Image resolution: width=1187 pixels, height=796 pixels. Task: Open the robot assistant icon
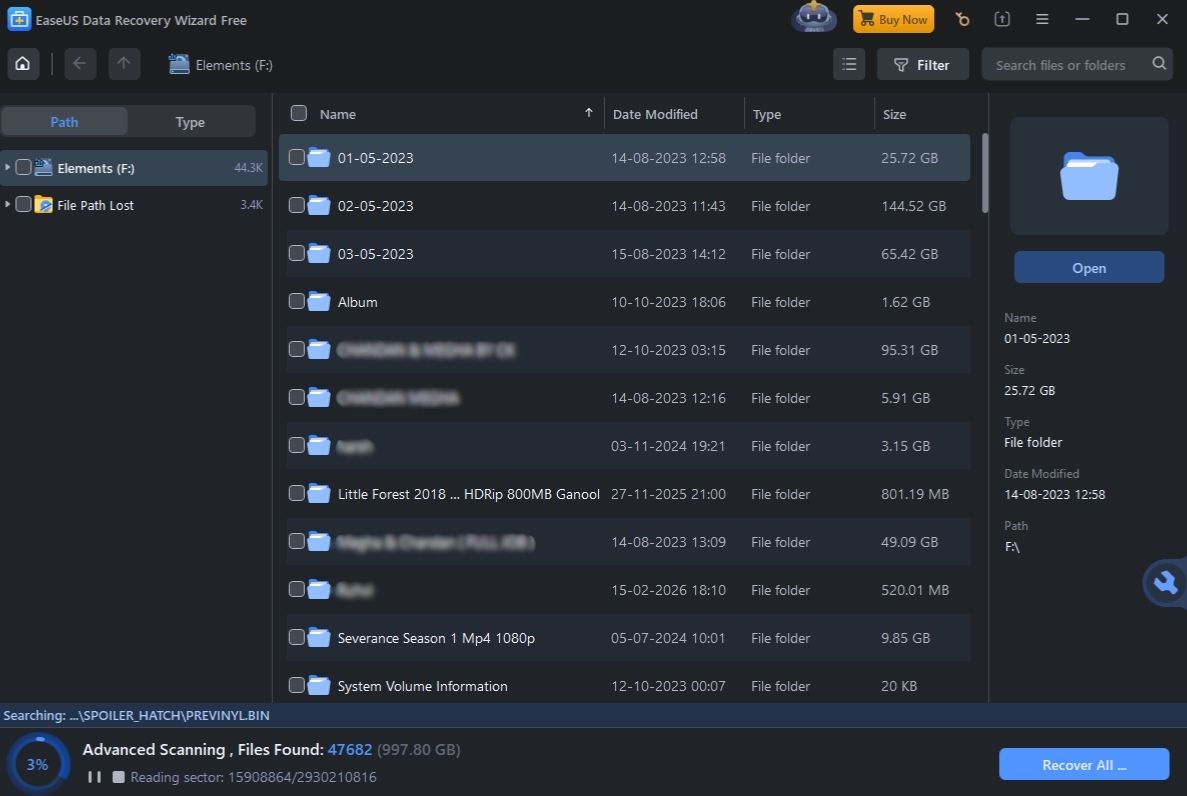coord(813,19)
